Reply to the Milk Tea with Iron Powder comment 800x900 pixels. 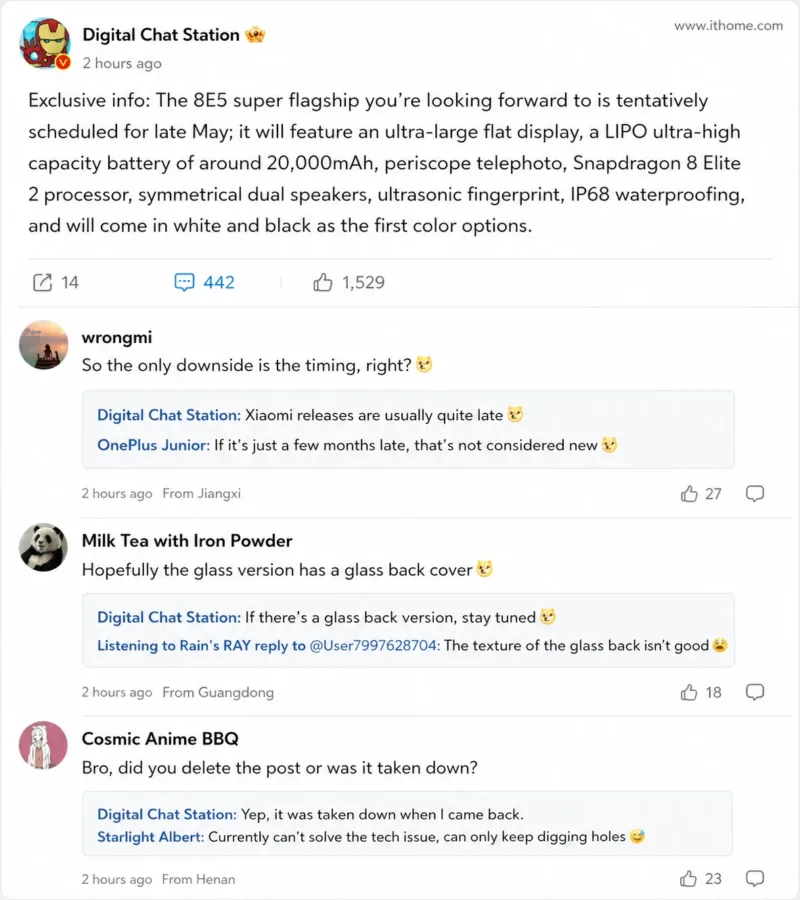coord(756,692)
